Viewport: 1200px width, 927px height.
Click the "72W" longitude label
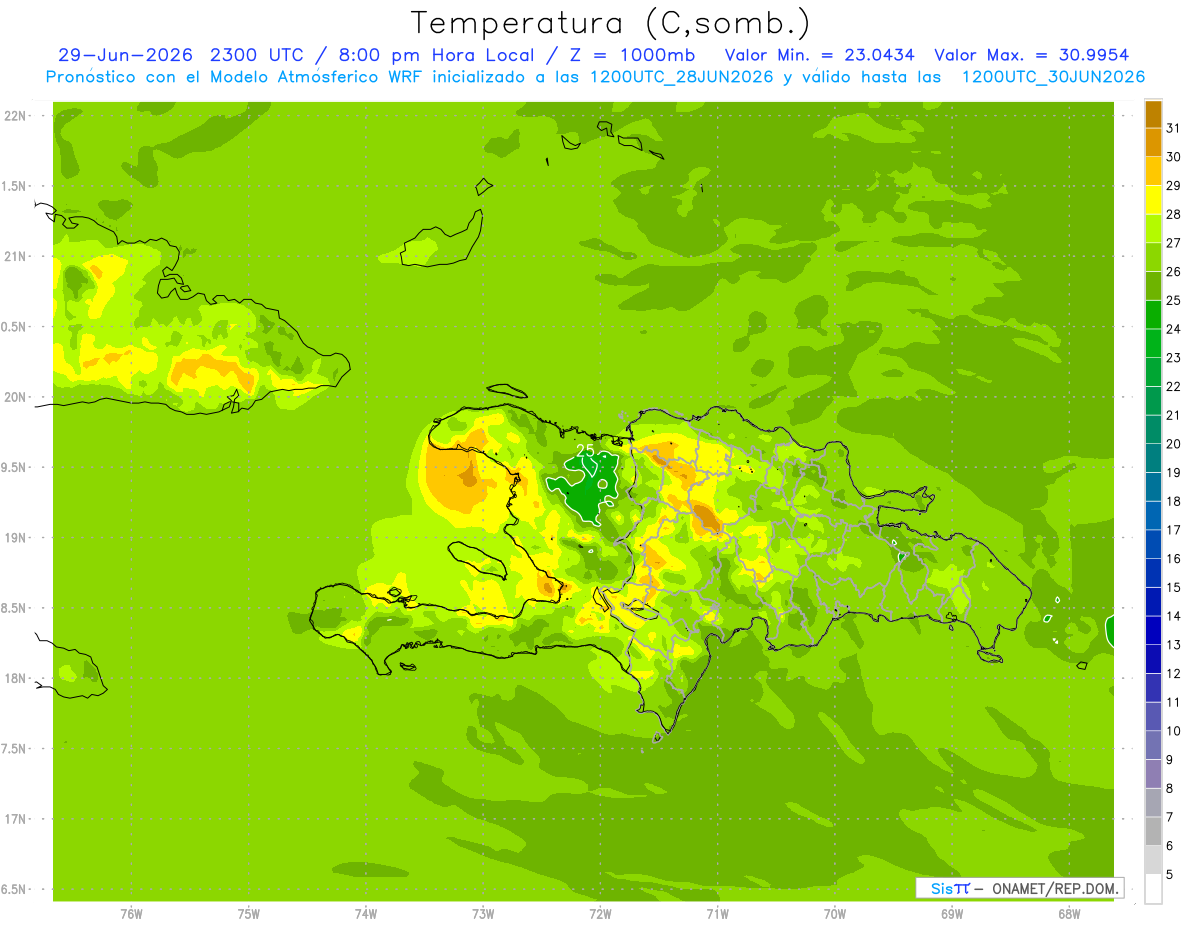point(600,914)
